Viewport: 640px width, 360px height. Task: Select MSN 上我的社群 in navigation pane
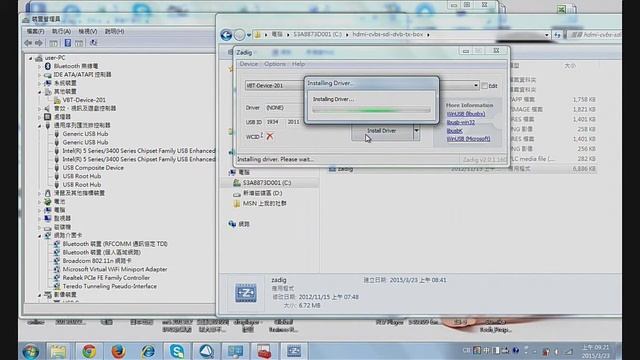[264, 203]
